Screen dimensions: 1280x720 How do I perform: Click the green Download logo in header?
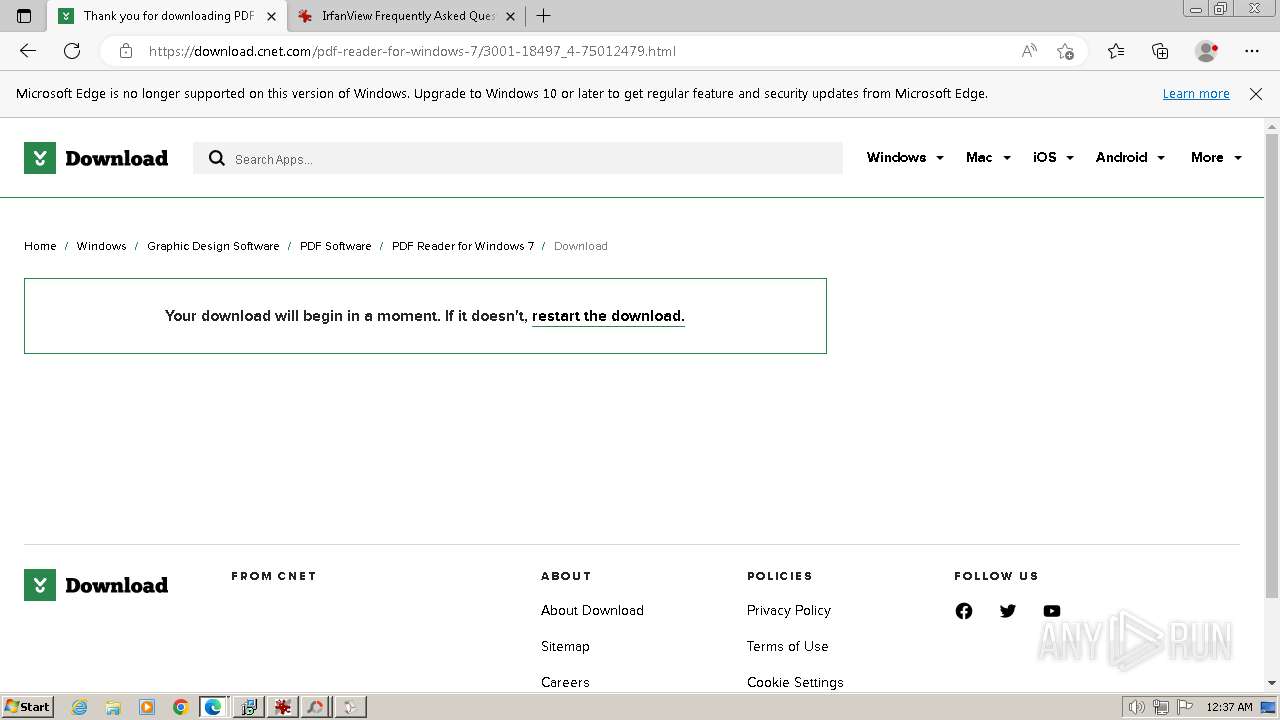(96, 158)
